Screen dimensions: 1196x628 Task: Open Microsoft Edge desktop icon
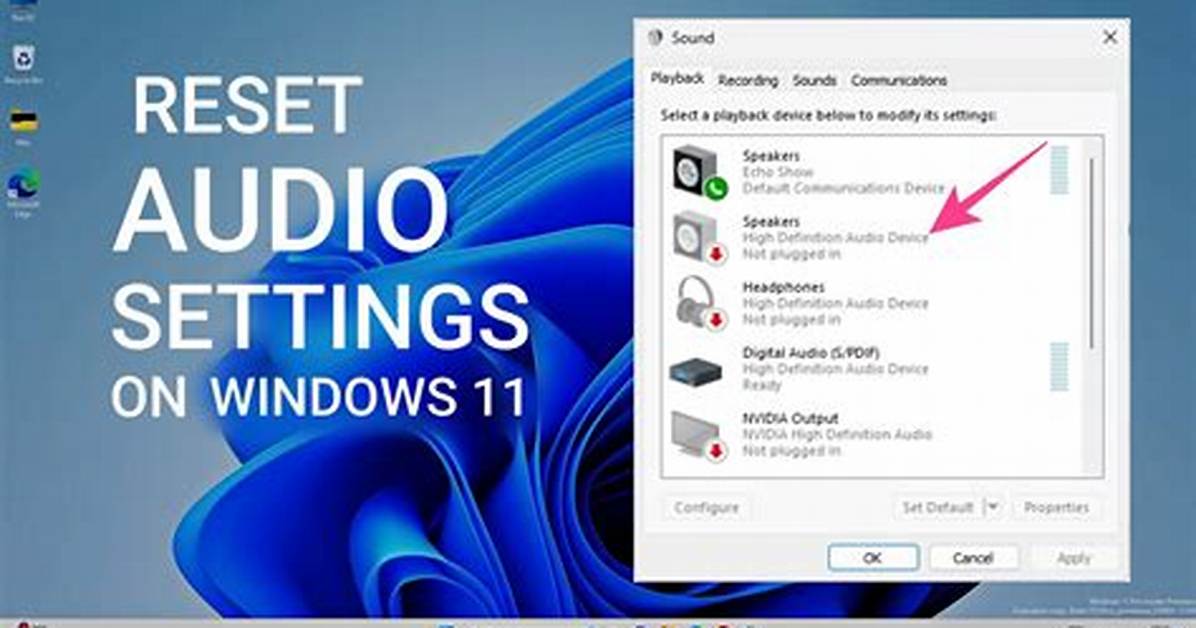pyautogui.click(x=24, y=193)
